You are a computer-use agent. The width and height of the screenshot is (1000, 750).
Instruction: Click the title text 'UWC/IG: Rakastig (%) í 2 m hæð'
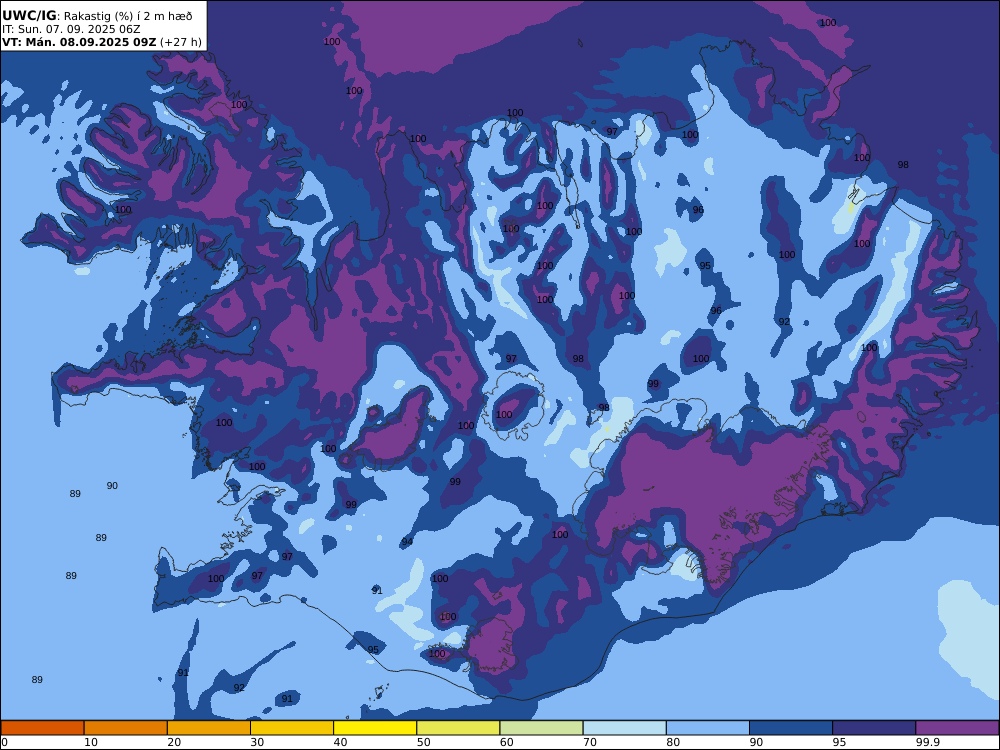(x=97, y=16)
